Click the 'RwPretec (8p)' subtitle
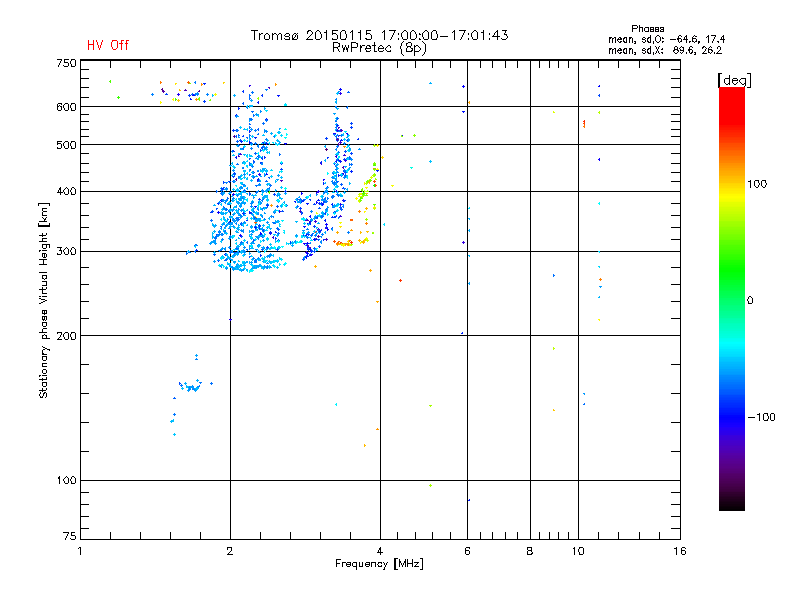 [x=379, y=48]
